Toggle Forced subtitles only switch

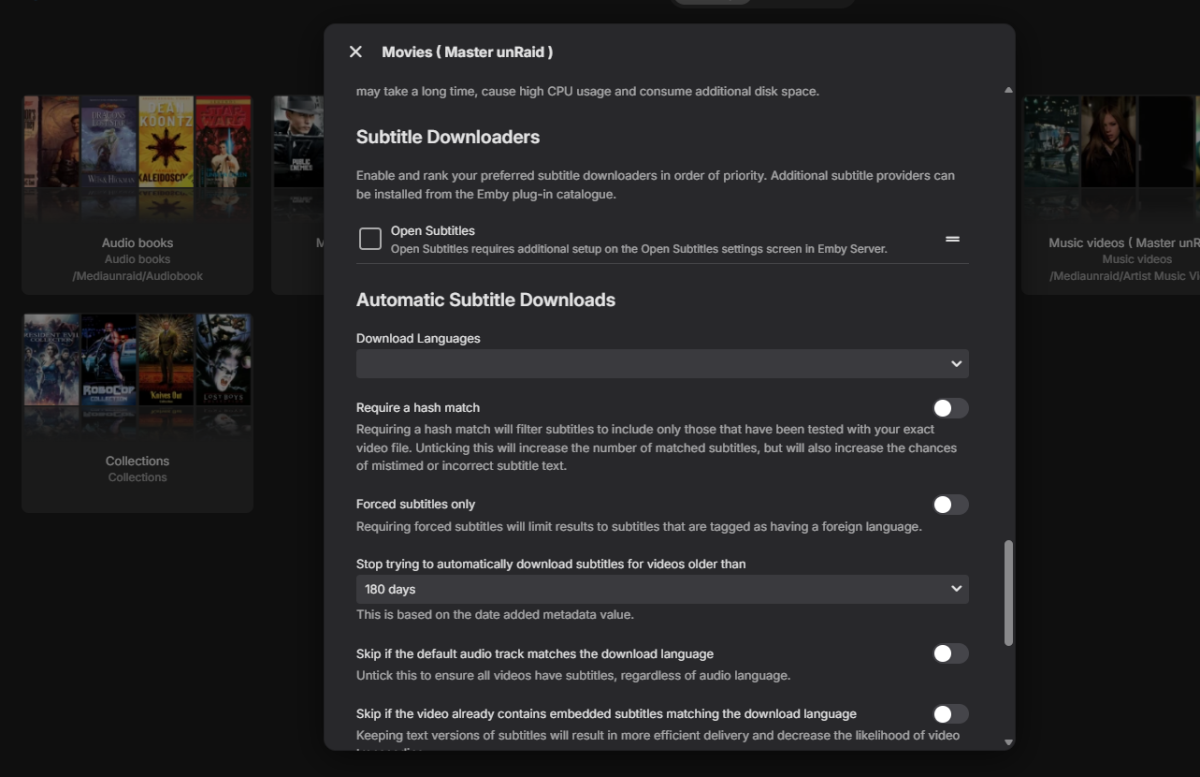click(950, 505)
